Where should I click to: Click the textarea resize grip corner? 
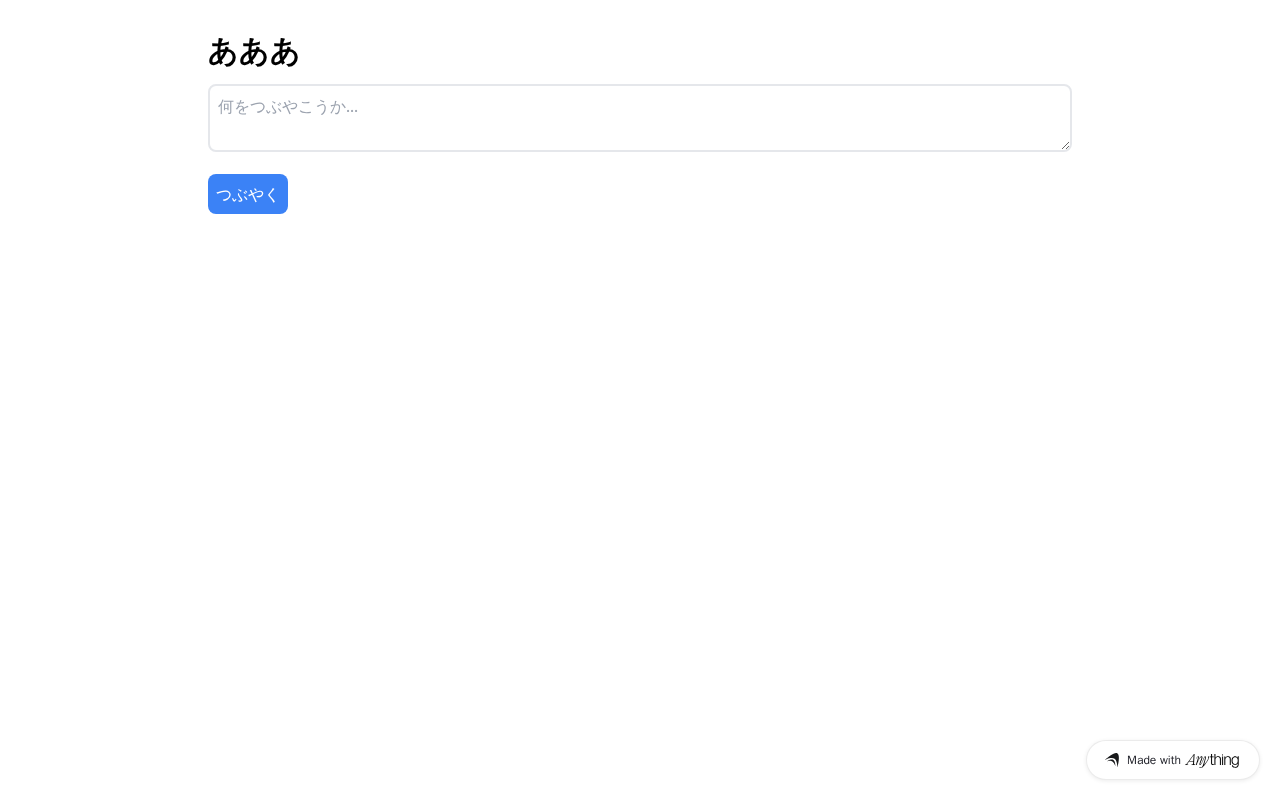click(x=1066, y=146)
